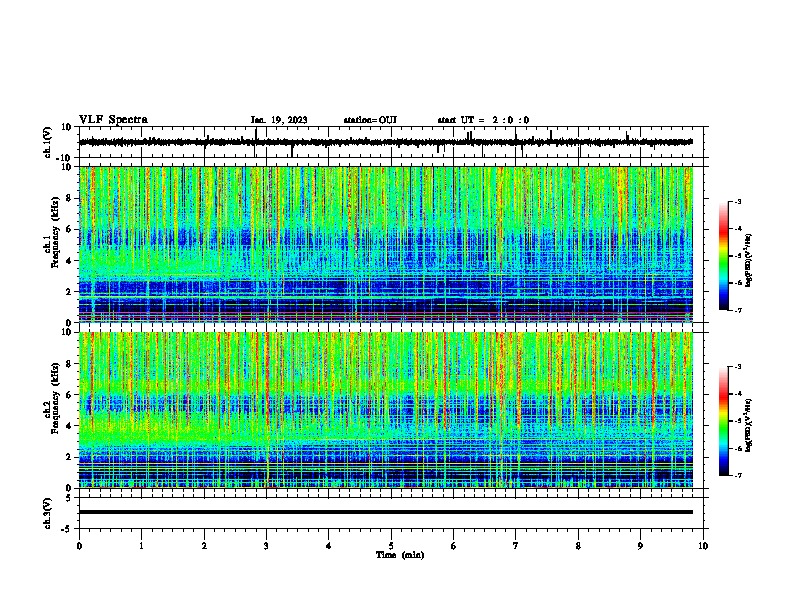Image resolution: width=792 pixels, height=612 pixels.
Task: Click the ch.2 spectrogram color scale bar
Action: tap(724, 421)
